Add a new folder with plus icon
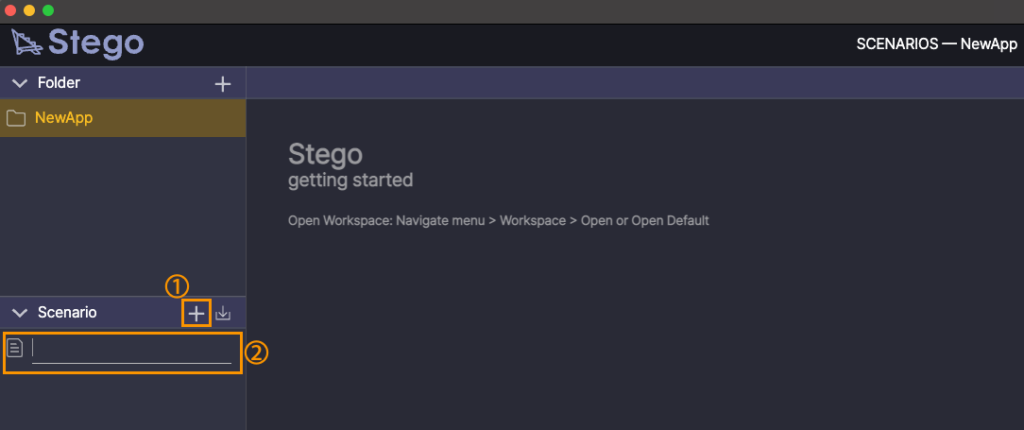The width and height of the screenshot is (1024, 430). point(223,84)
